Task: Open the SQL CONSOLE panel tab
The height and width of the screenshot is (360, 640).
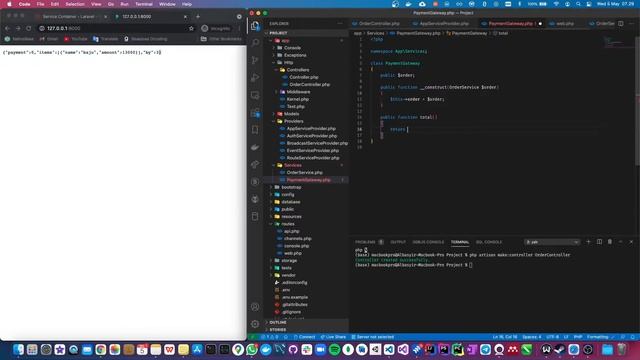Action: coord(489,242)
